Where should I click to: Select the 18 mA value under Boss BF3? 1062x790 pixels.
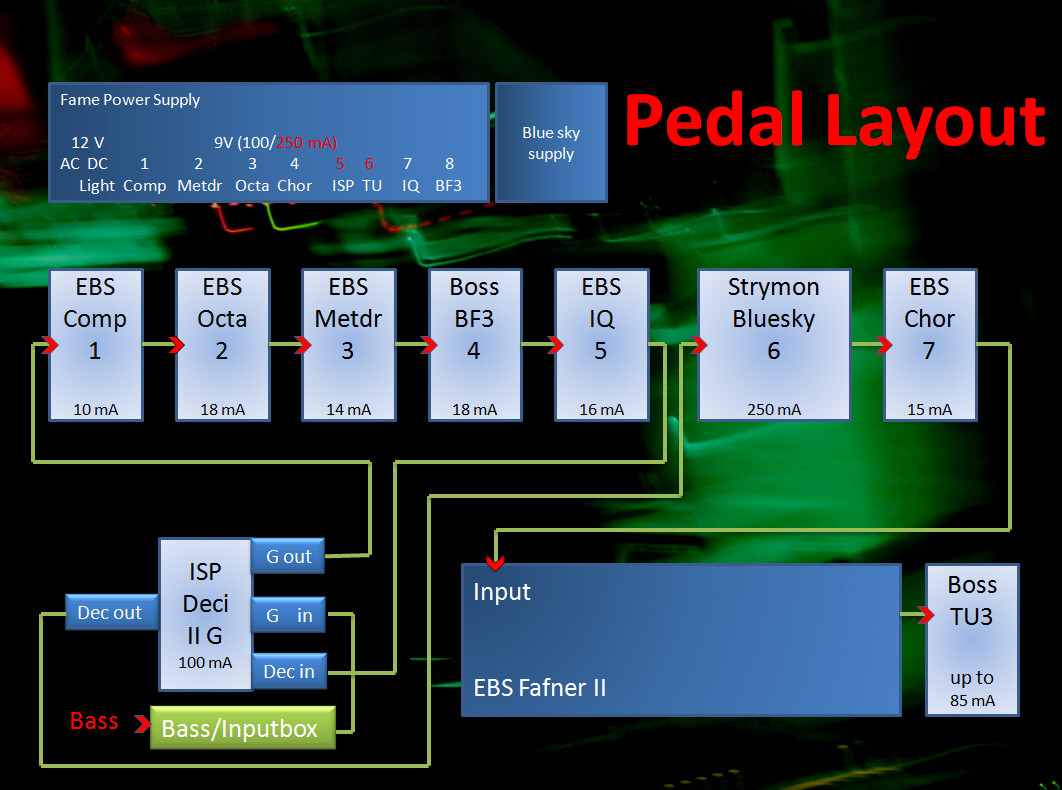coord(475,410)
